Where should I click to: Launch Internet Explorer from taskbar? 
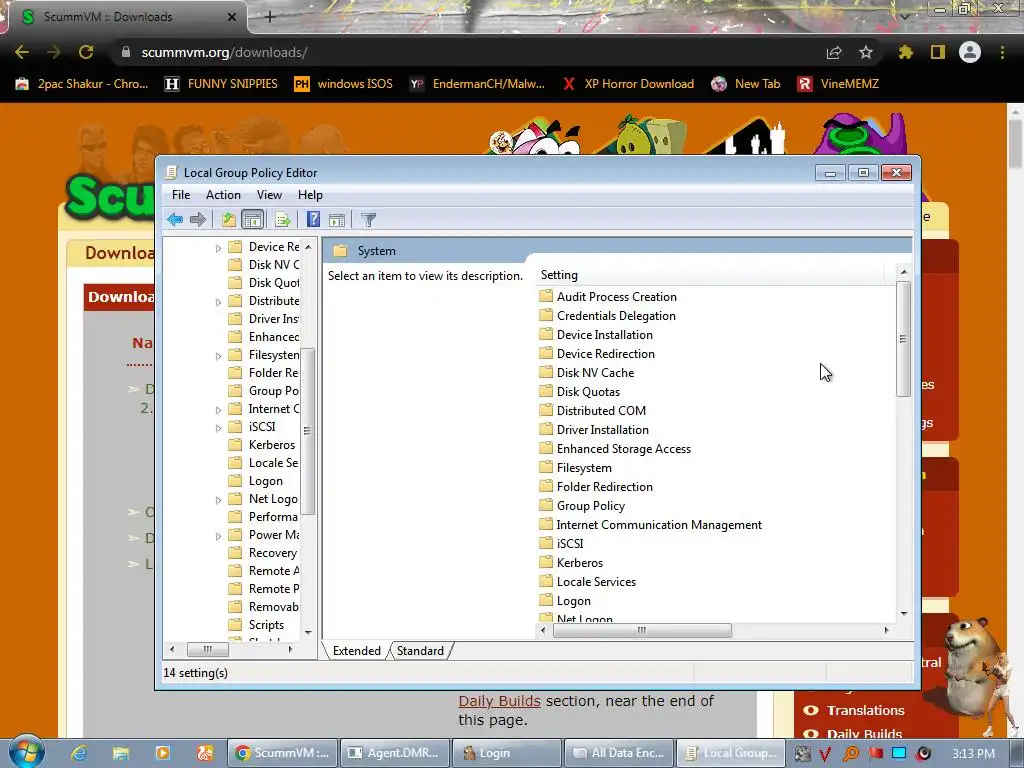(79, 753)
